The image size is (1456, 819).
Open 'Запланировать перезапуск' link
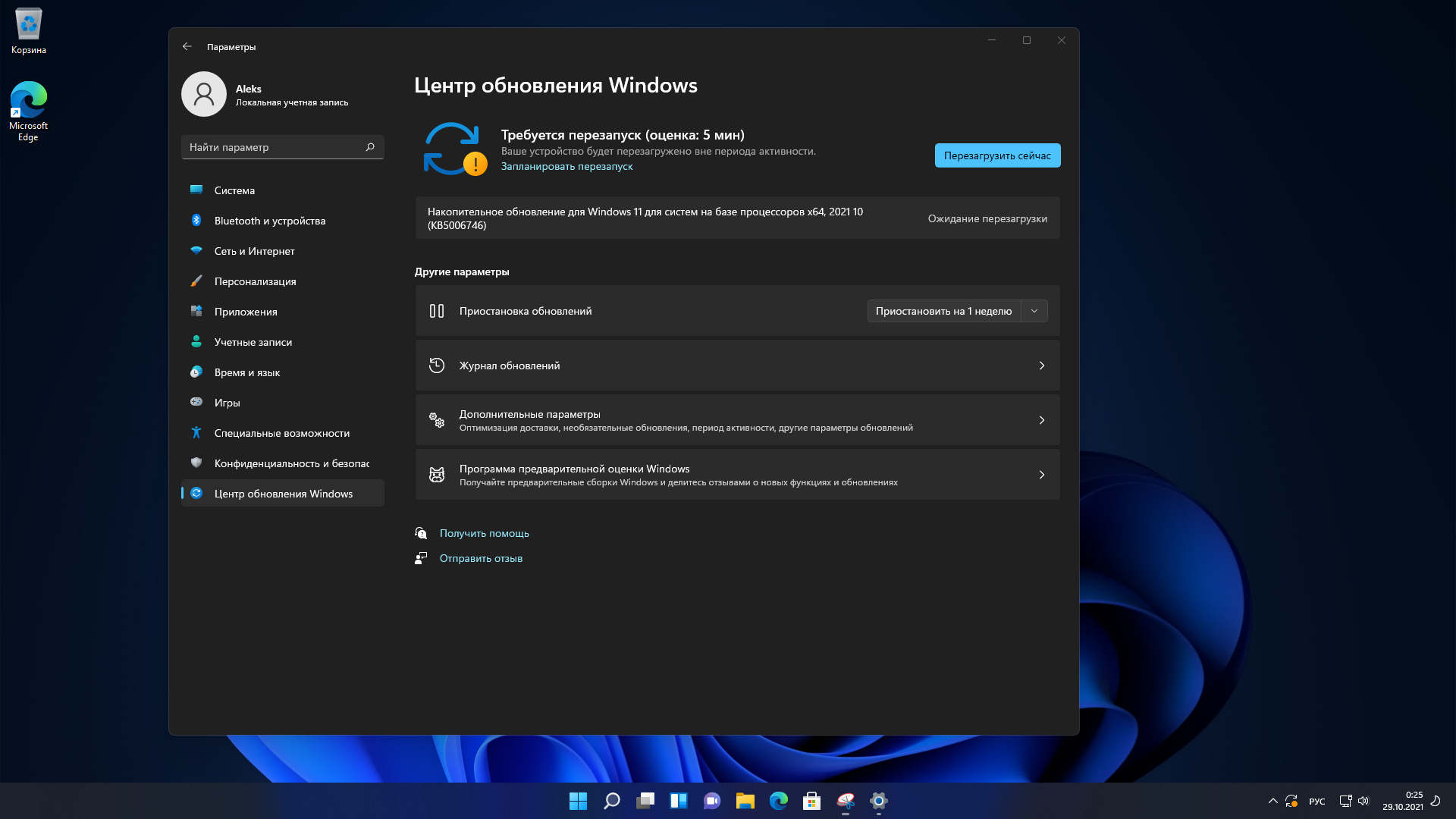coord(566,167)
